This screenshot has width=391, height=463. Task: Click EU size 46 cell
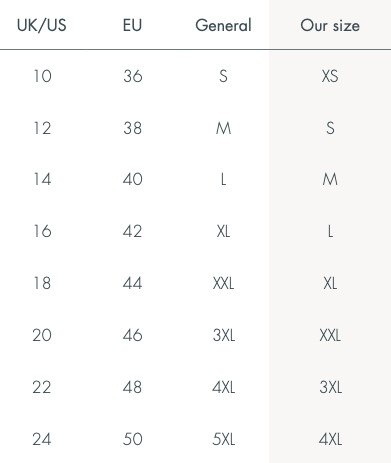click(x=132, y=335)
